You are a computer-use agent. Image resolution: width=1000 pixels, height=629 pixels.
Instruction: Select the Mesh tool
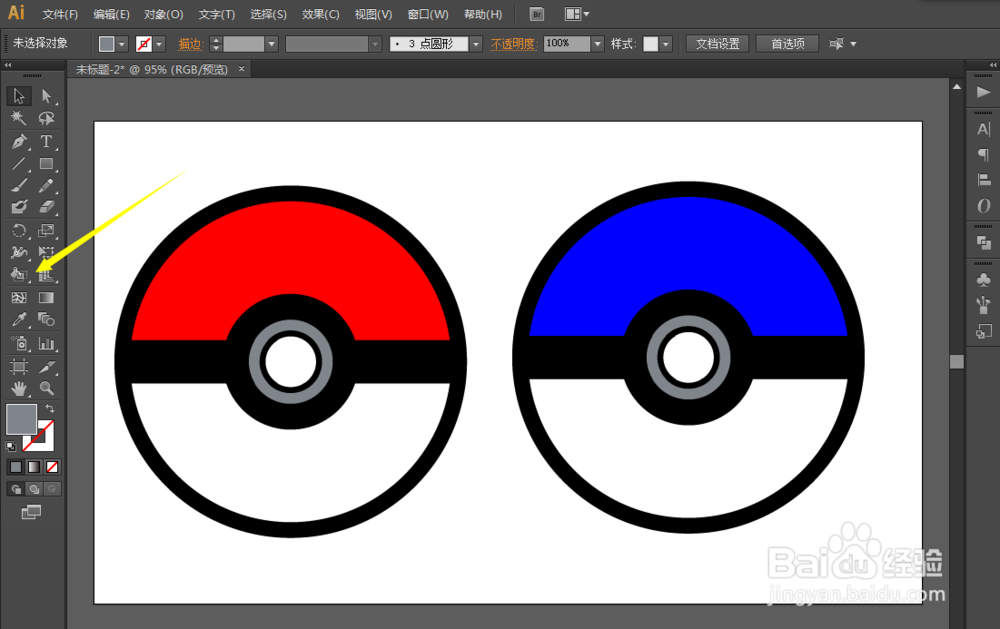pos(18,298)
